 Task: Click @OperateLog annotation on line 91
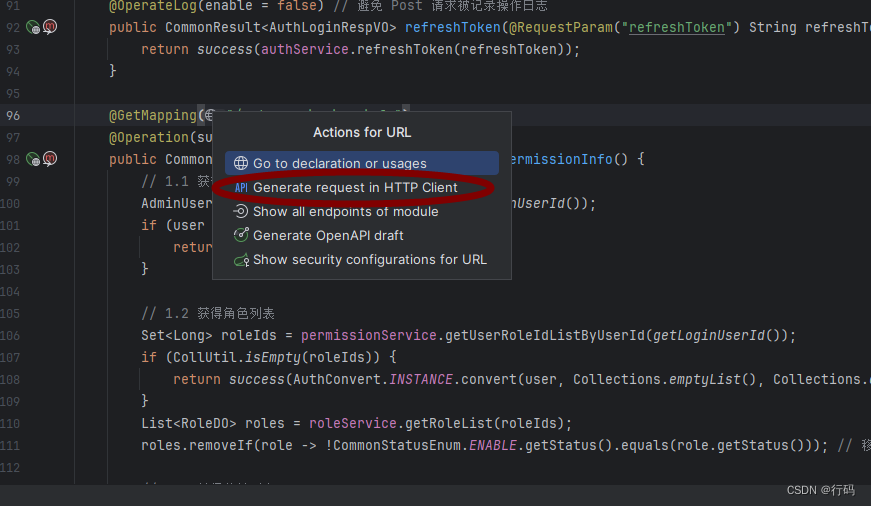click(x=153, y=6)
